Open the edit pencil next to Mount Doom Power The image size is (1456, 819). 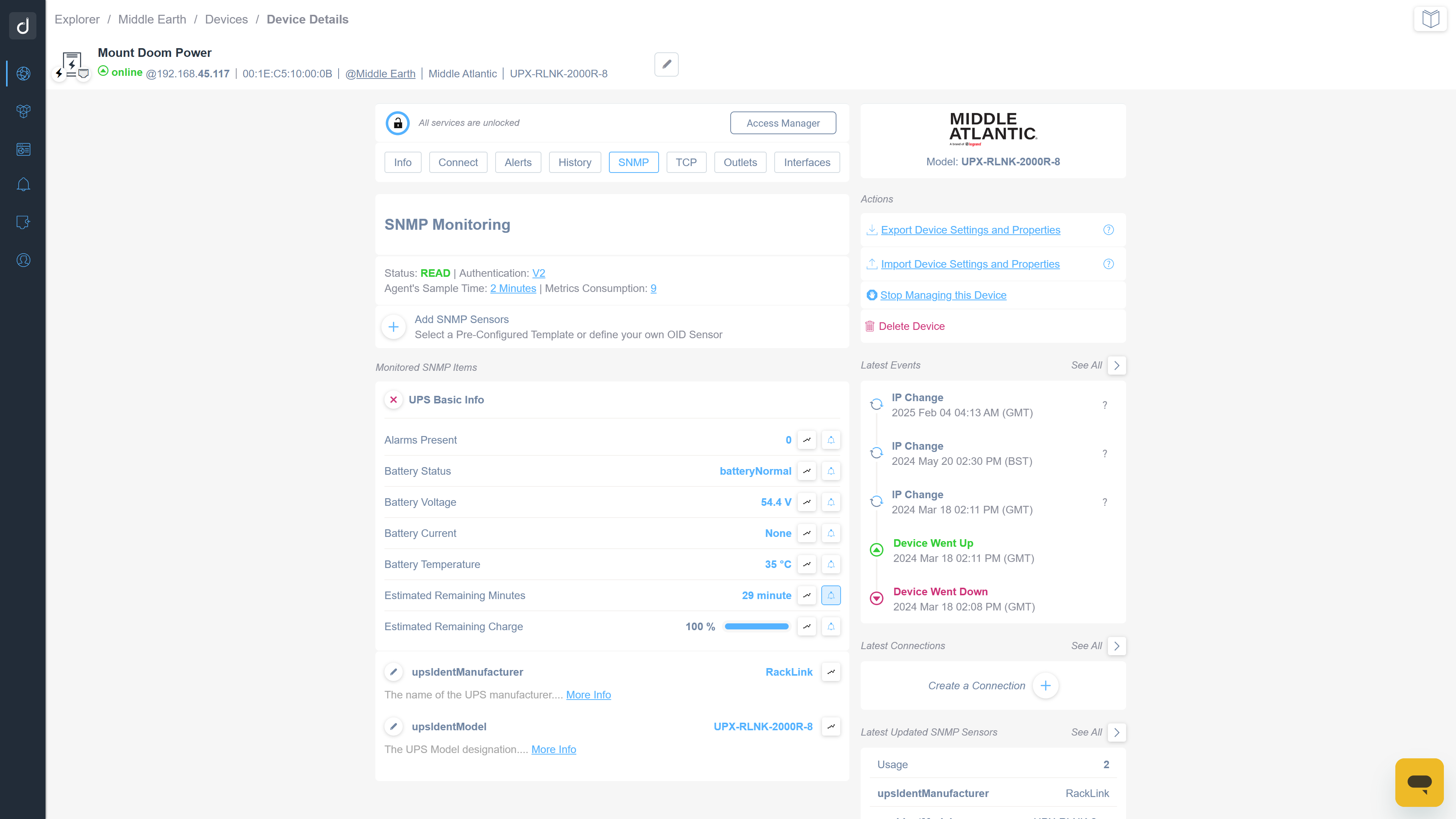[x=666, y=64]
